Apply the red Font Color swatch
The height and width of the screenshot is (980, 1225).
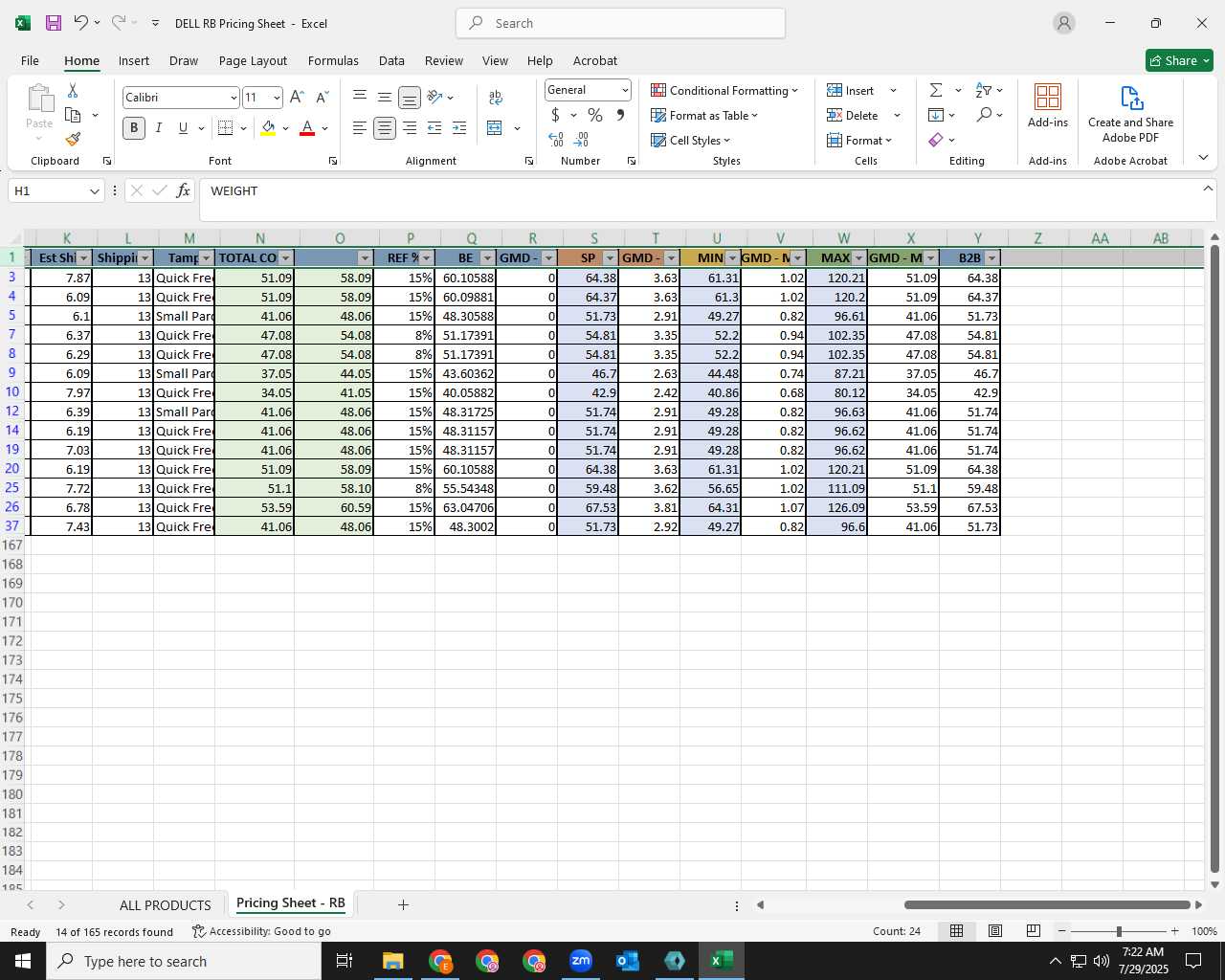point(307,128)
